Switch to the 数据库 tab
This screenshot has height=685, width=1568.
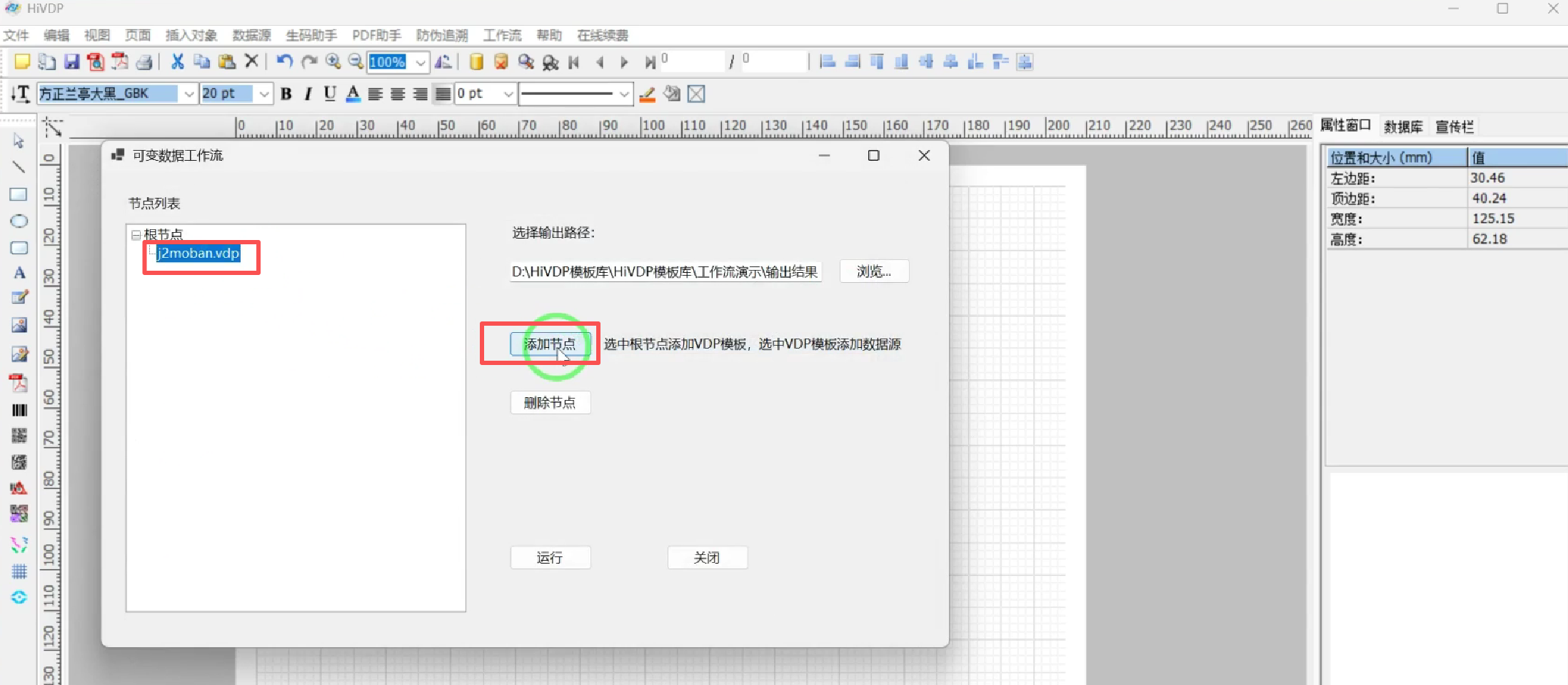[1403, 126]
